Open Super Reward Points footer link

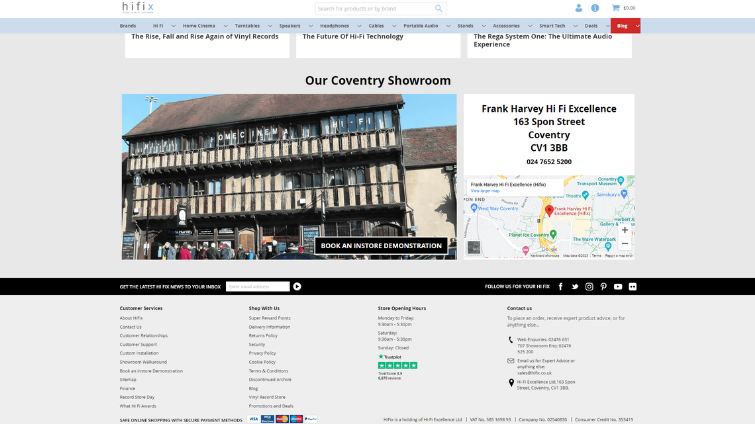click(269, 318)
